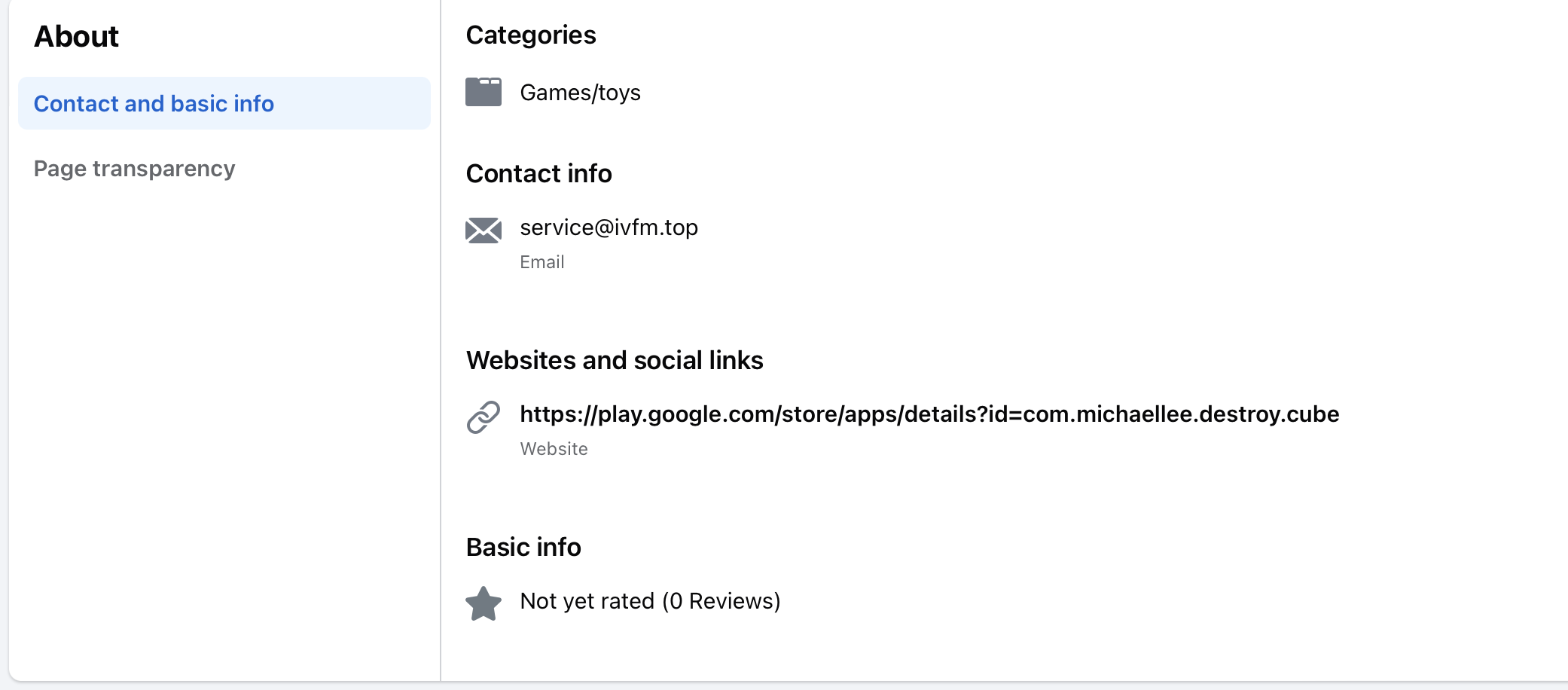Click Not yet rated (0 Reviews) text
The image size is (1568, 690).
pos(650,601)
